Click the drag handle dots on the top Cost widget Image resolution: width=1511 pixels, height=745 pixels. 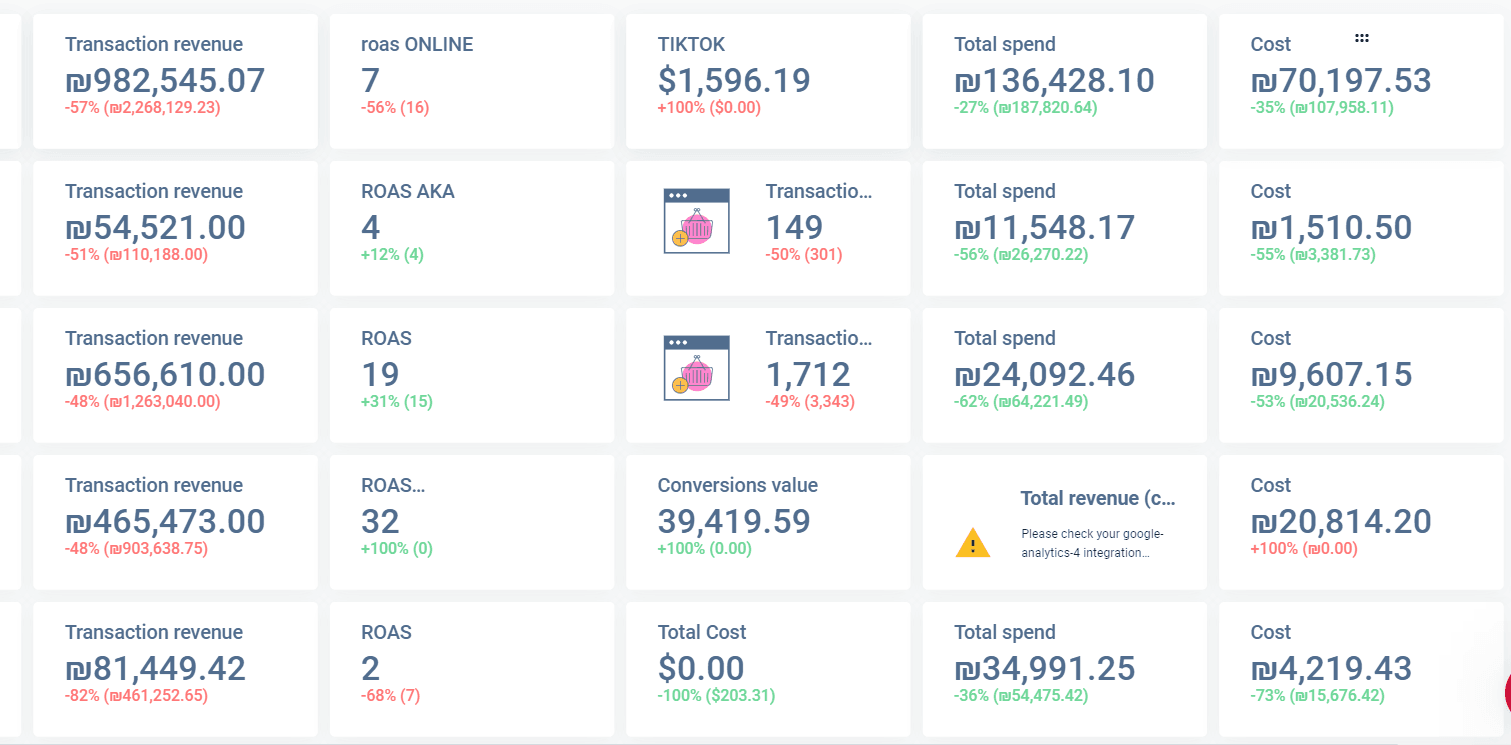tap(1361, 38)
